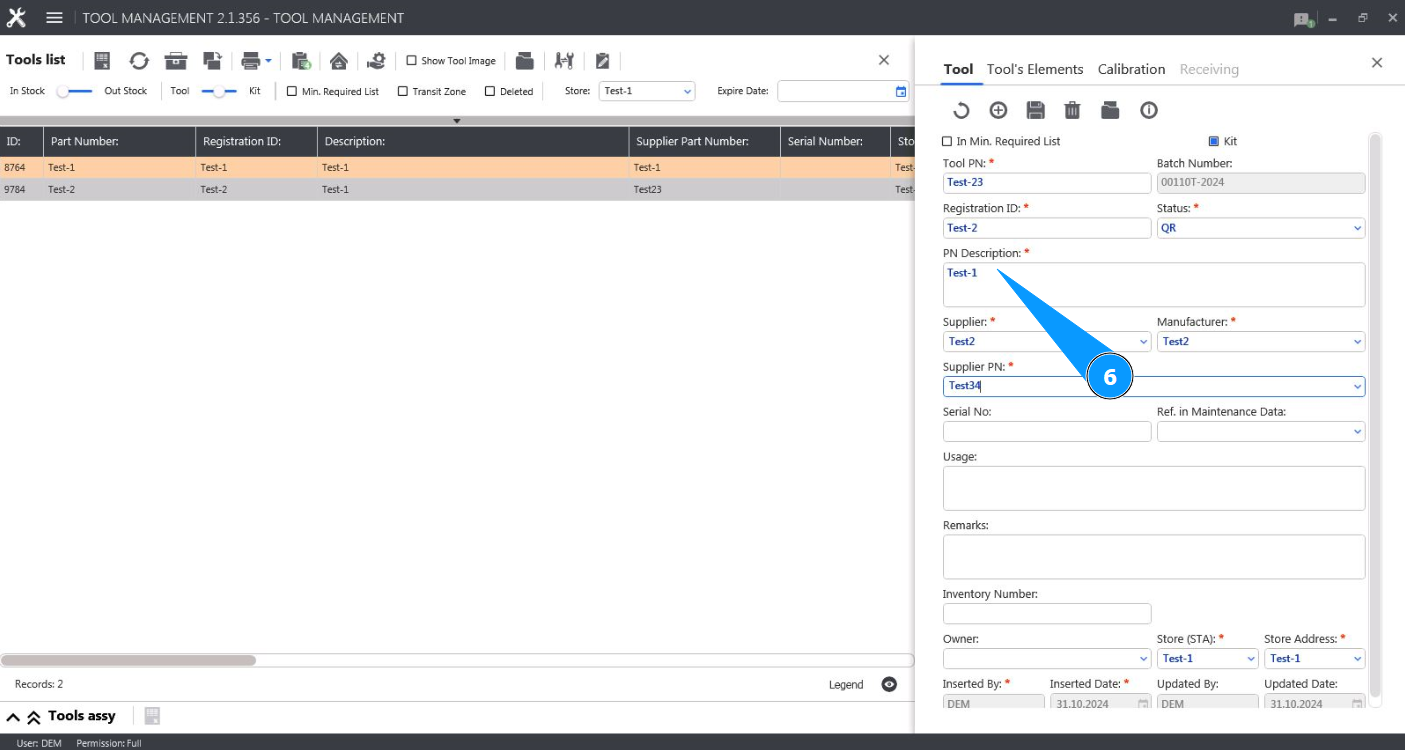Viewport: 1405px width, 750px height.
Task: Sort by the Supplier Part Number column header
Action: pos(704,142)
